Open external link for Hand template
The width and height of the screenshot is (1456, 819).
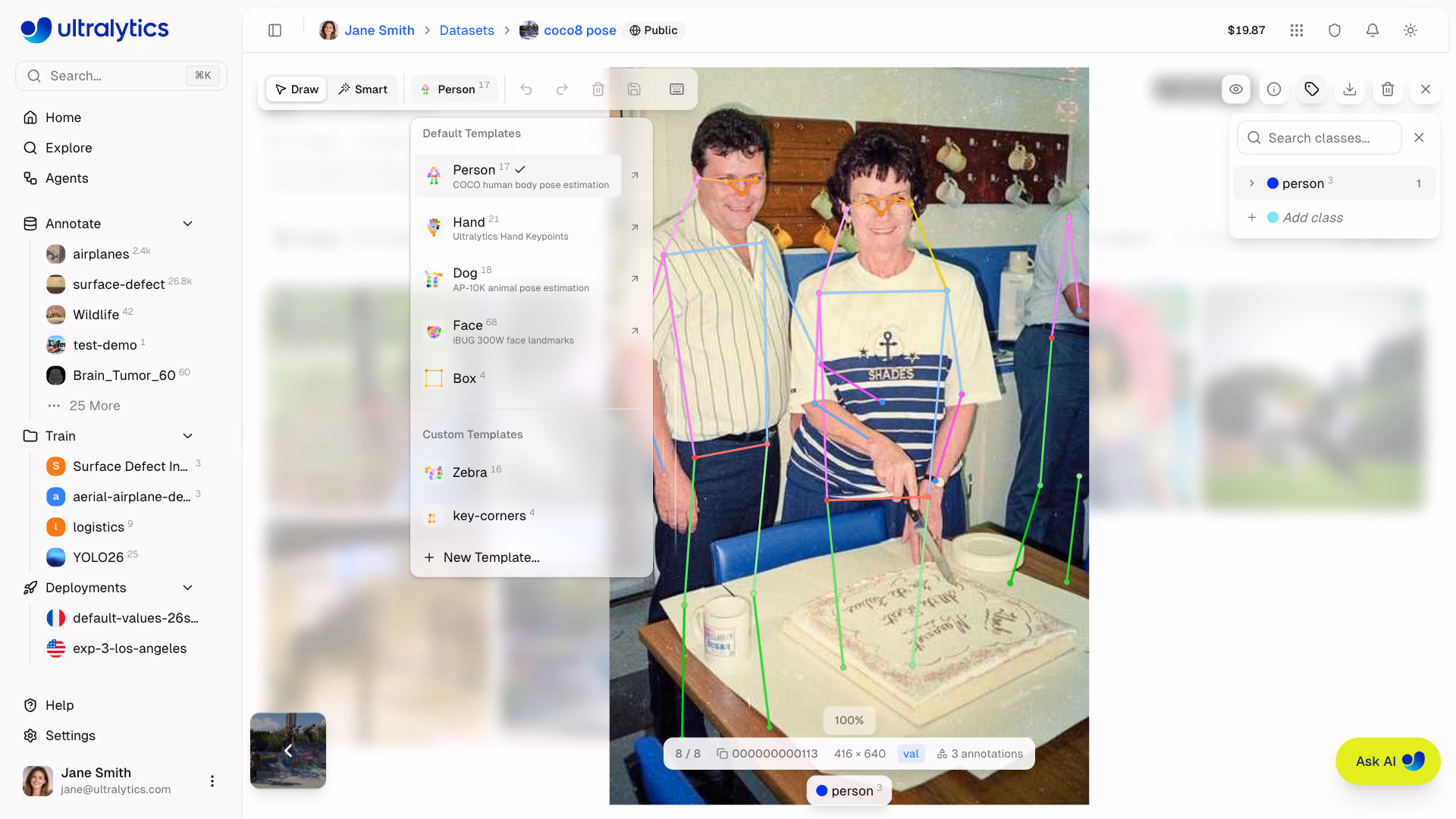coord(635,227)
